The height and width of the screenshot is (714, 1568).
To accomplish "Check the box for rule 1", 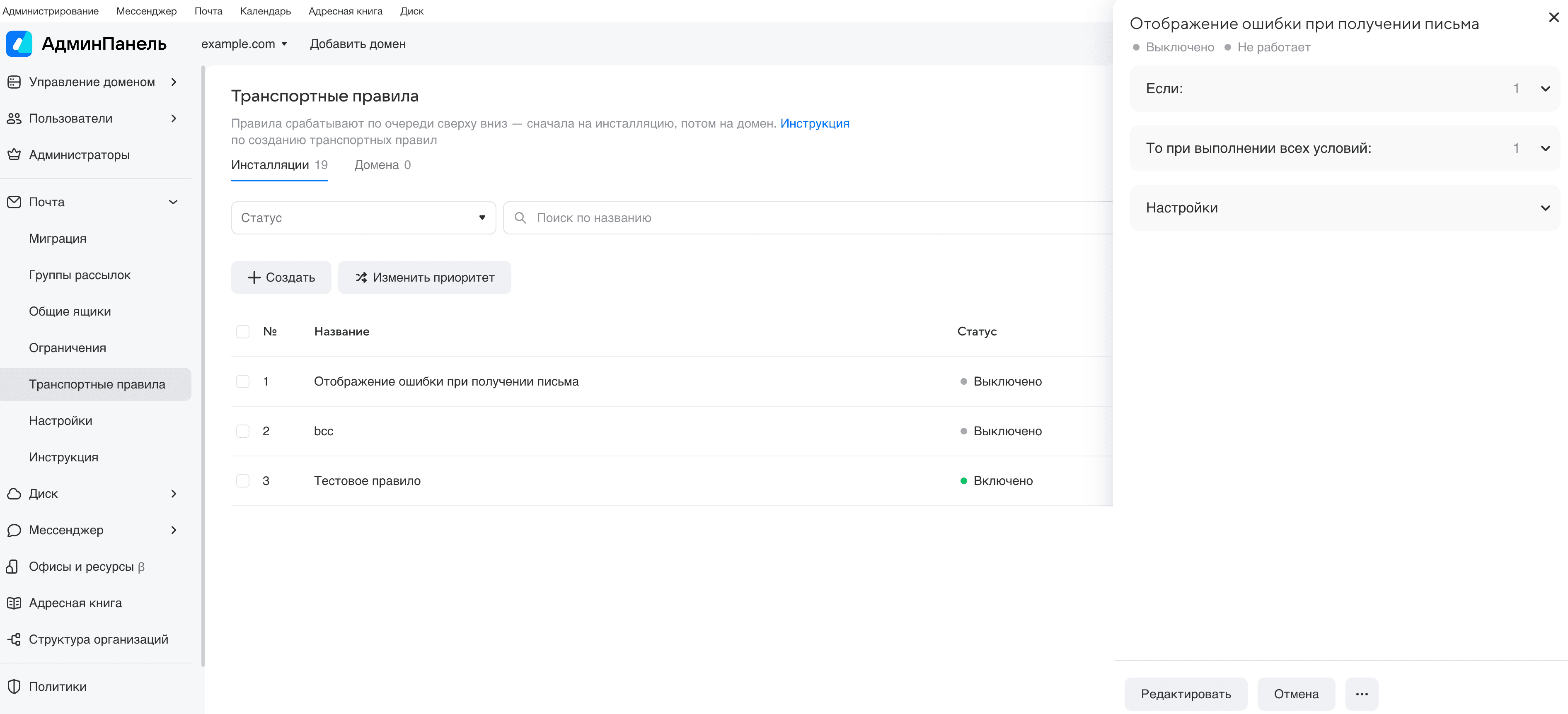I will (x=243, y=381).
